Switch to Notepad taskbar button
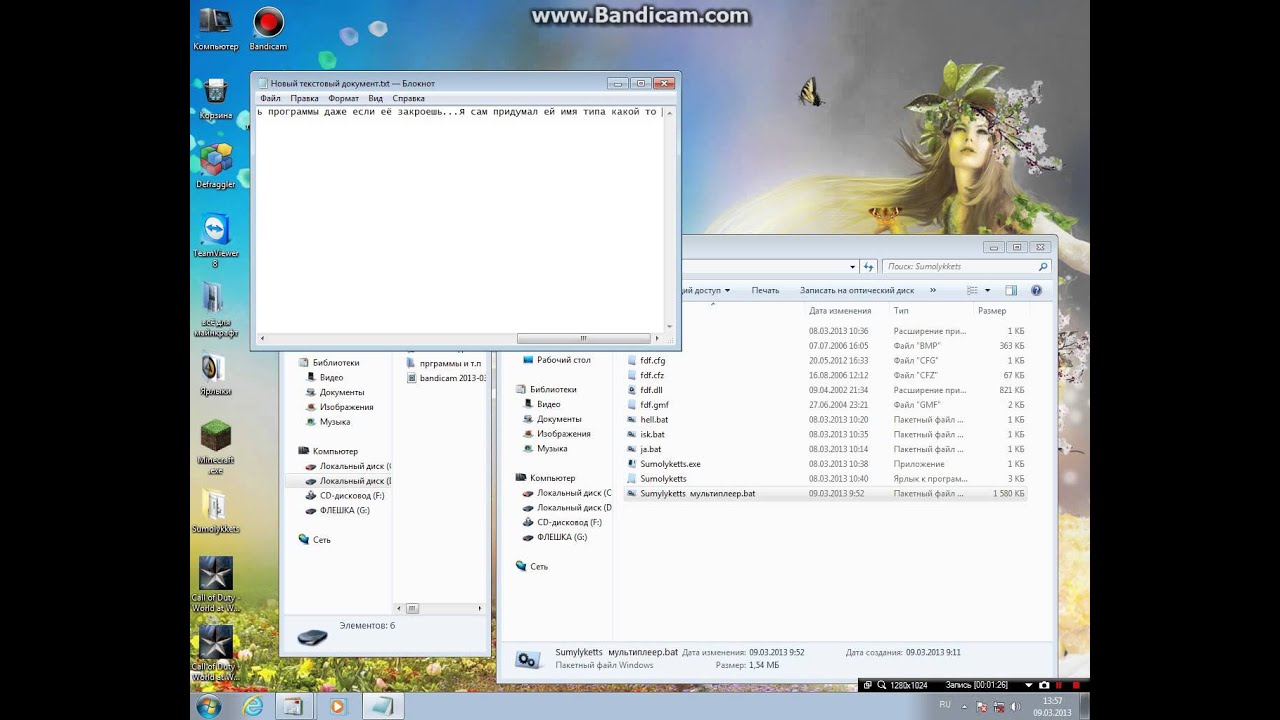 coord(381,706)
